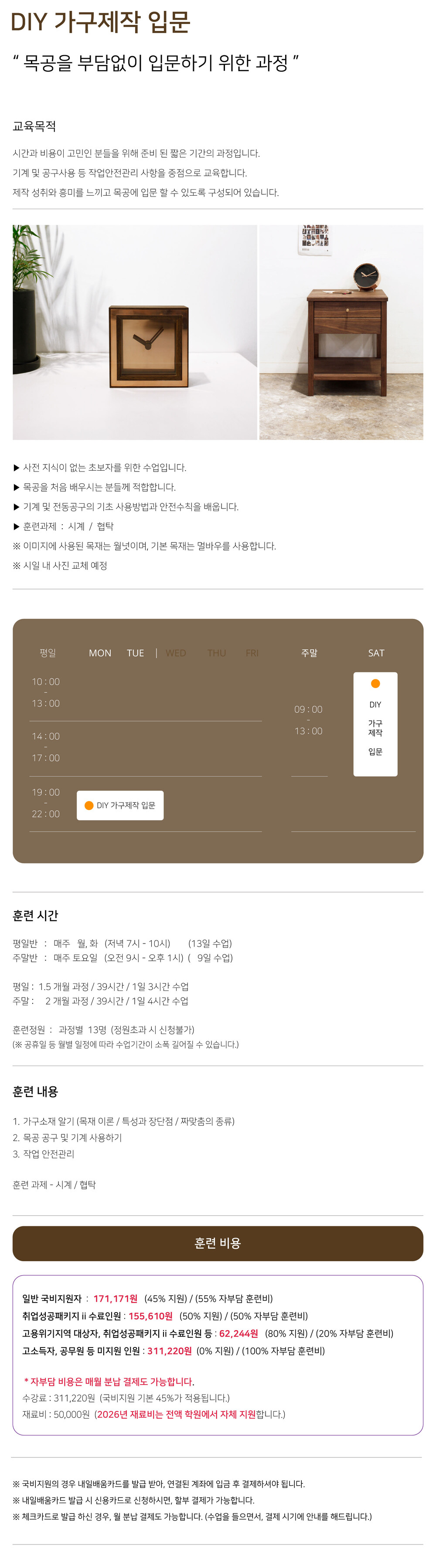Click the 171,171원 red price text
The image size is (436, 1568).
pyautogui.click(x=115, y=1298)
